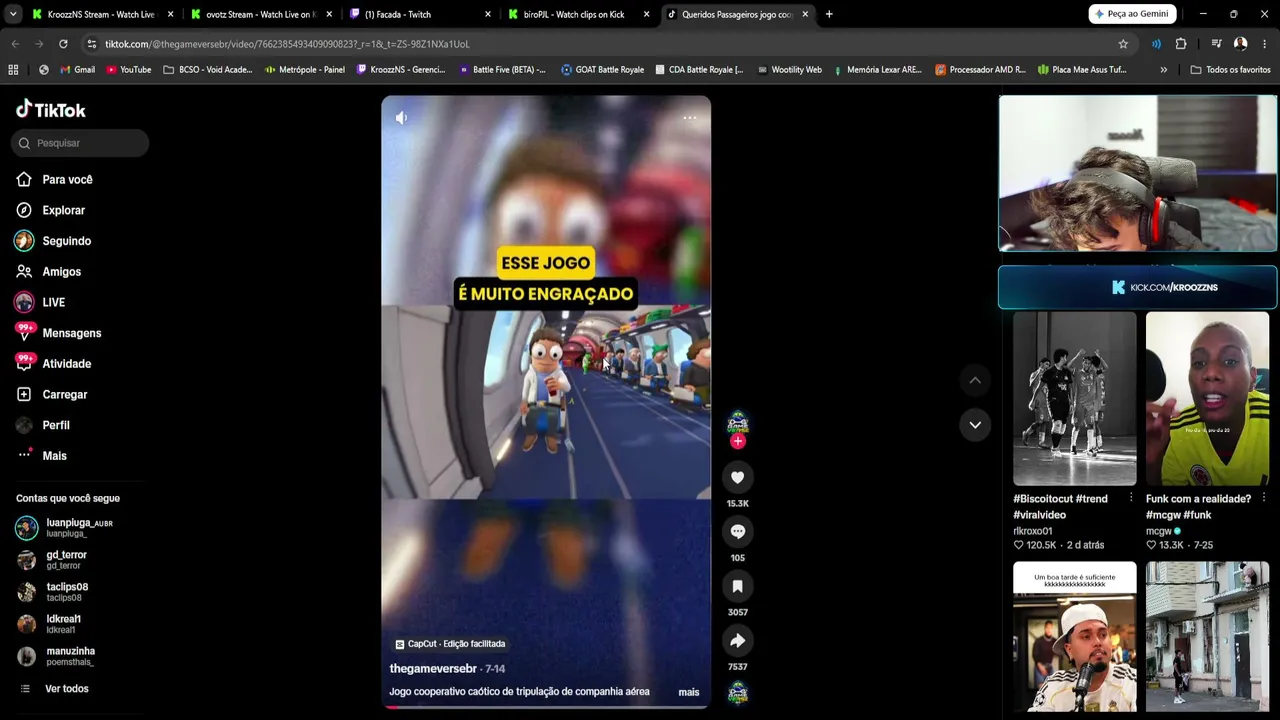Open the apps grid in bookmarks bar
The image size is (1280, 720).
pos(13,70)
